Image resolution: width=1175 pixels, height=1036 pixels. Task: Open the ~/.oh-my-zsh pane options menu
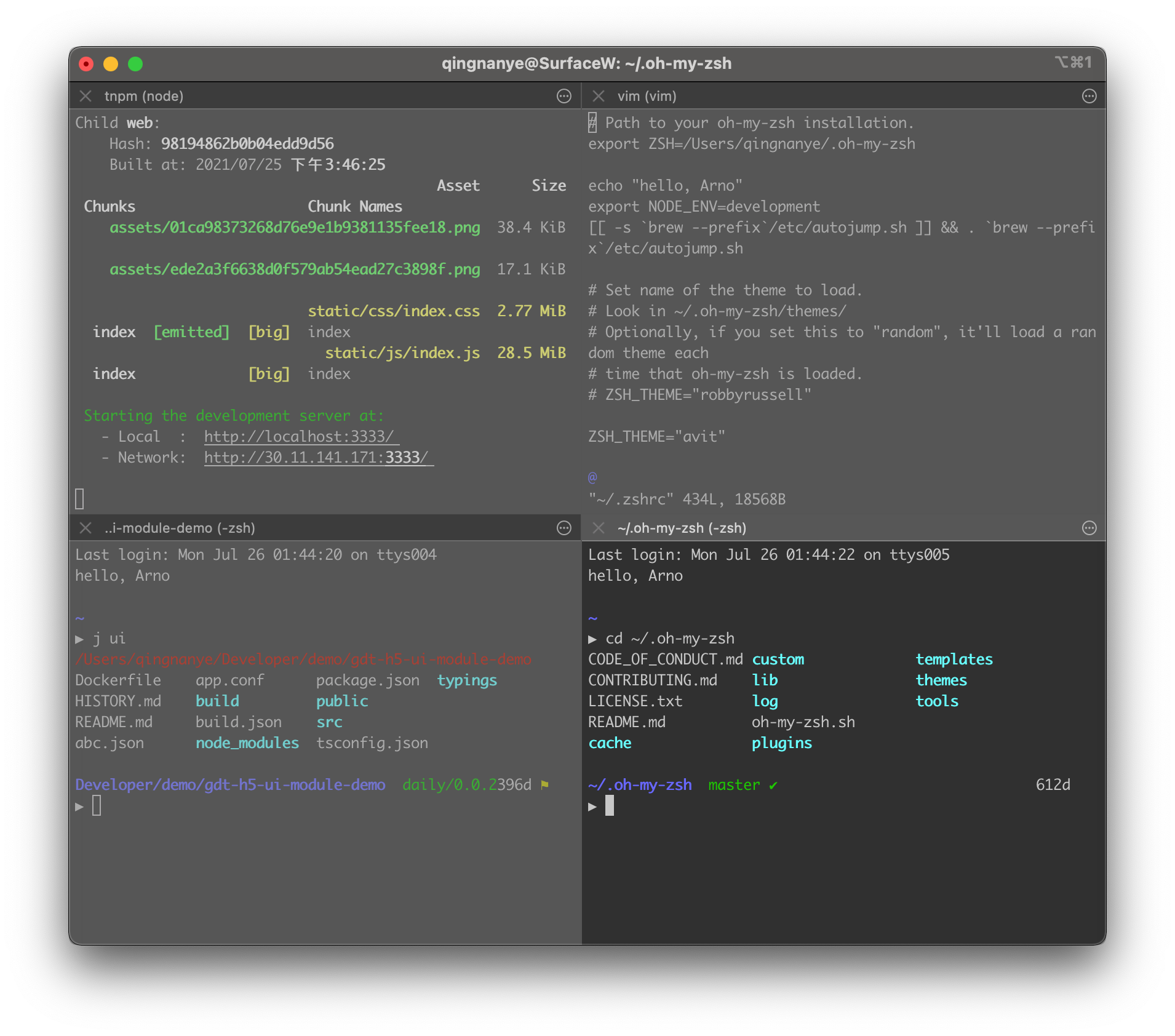coord(1089,528)
